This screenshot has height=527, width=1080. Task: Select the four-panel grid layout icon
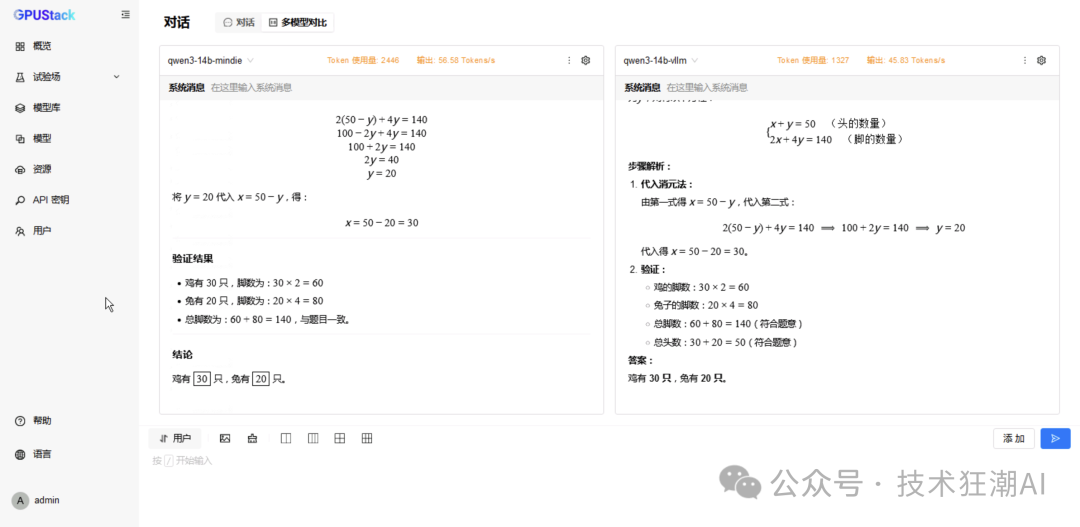point(340,439)
